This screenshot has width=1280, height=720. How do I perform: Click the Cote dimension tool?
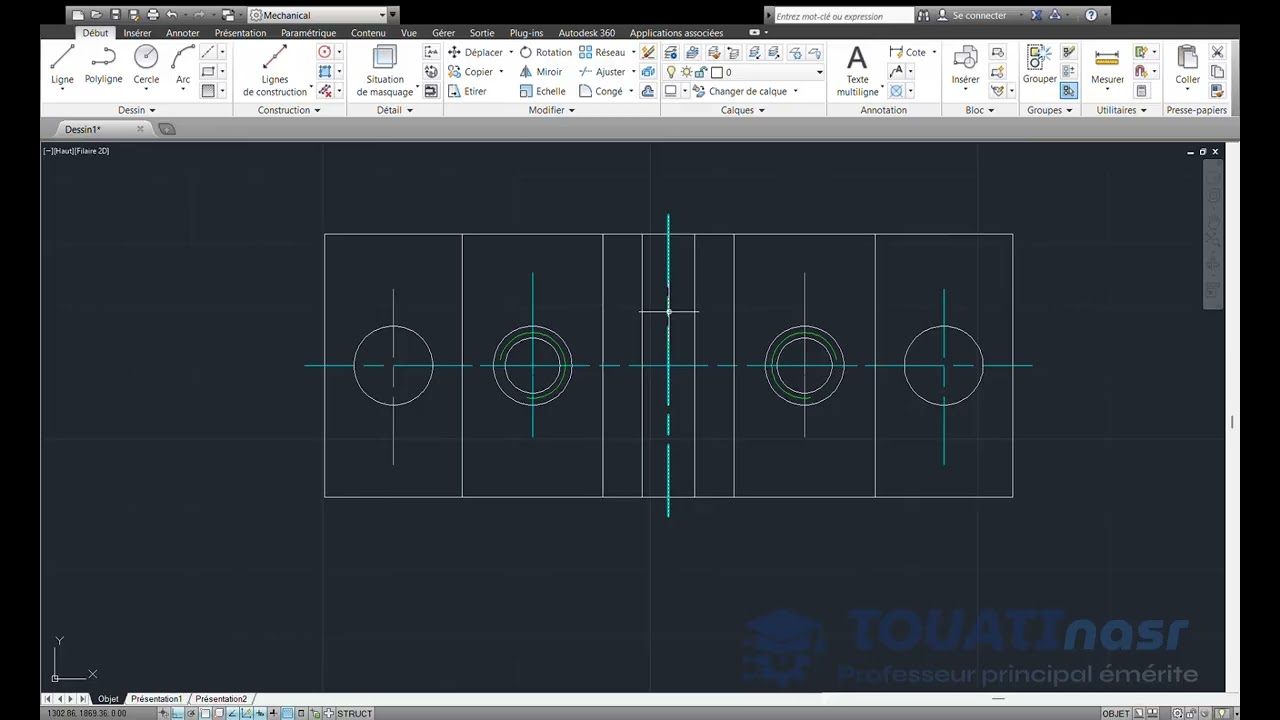click(907, 52)
